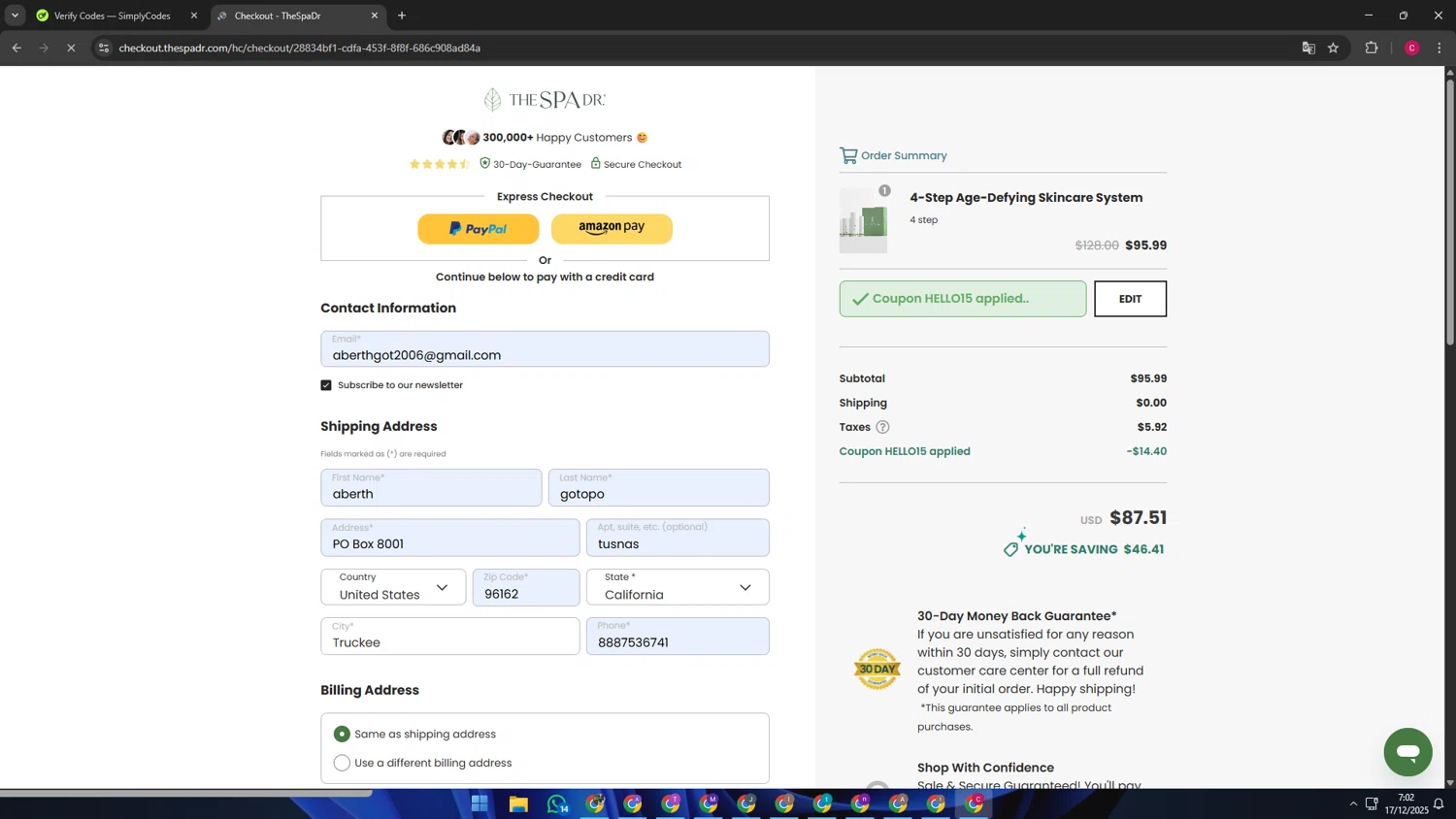Click the browser back arrow

[x=17, y=48]
